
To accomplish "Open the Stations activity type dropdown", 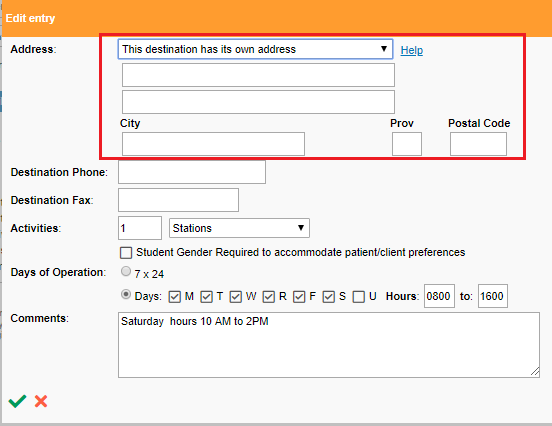I will pos(239,228).
